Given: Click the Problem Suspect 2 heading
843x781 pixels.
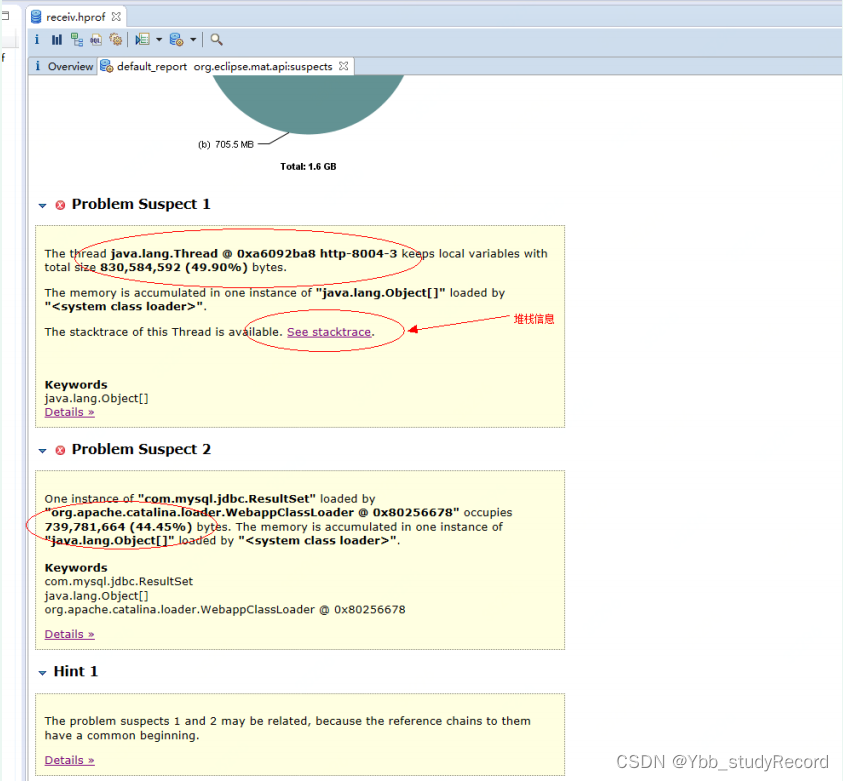Looking at the screenshot, I should pos(141,449).
